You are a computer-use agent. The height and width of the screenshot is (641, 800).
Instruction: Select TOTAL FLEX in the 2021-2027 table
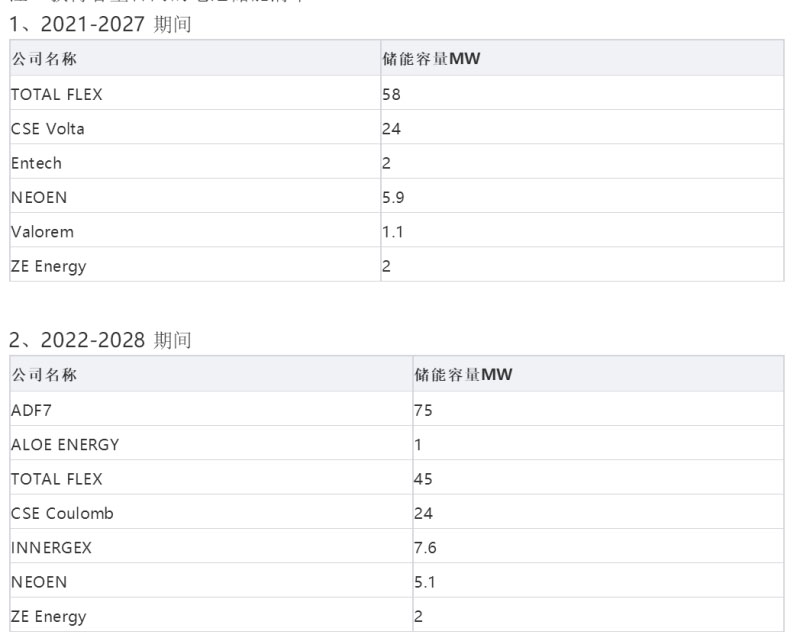pos(56,95)
